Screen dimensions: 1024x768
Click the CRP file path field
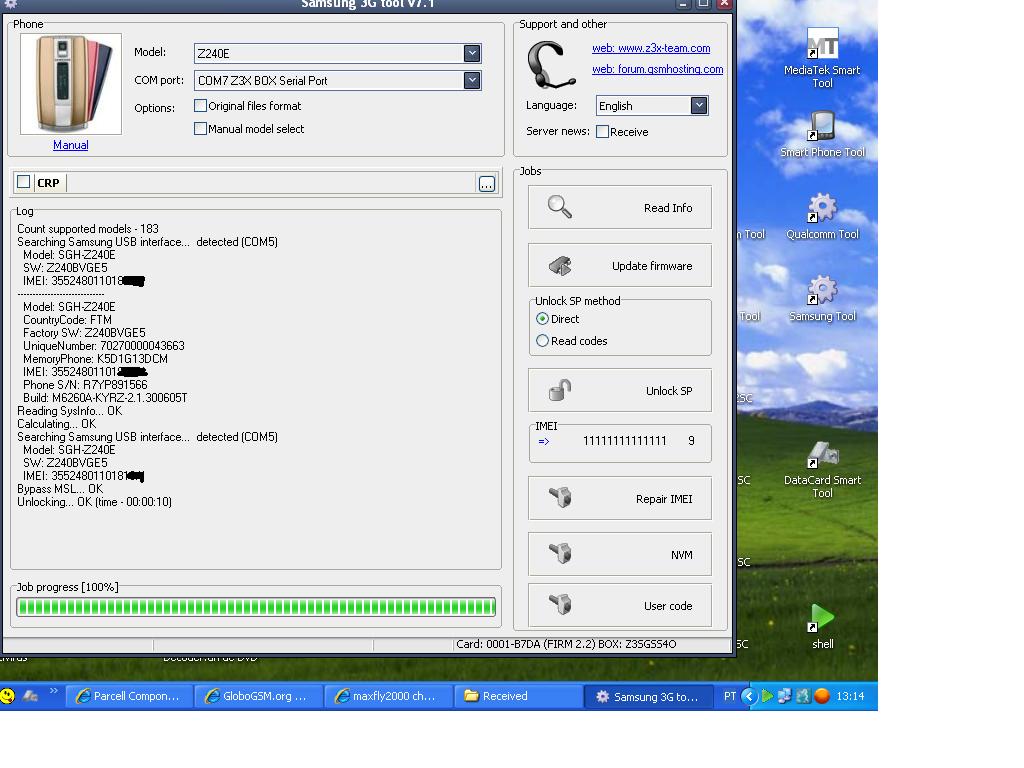click(x=272, y=183)
